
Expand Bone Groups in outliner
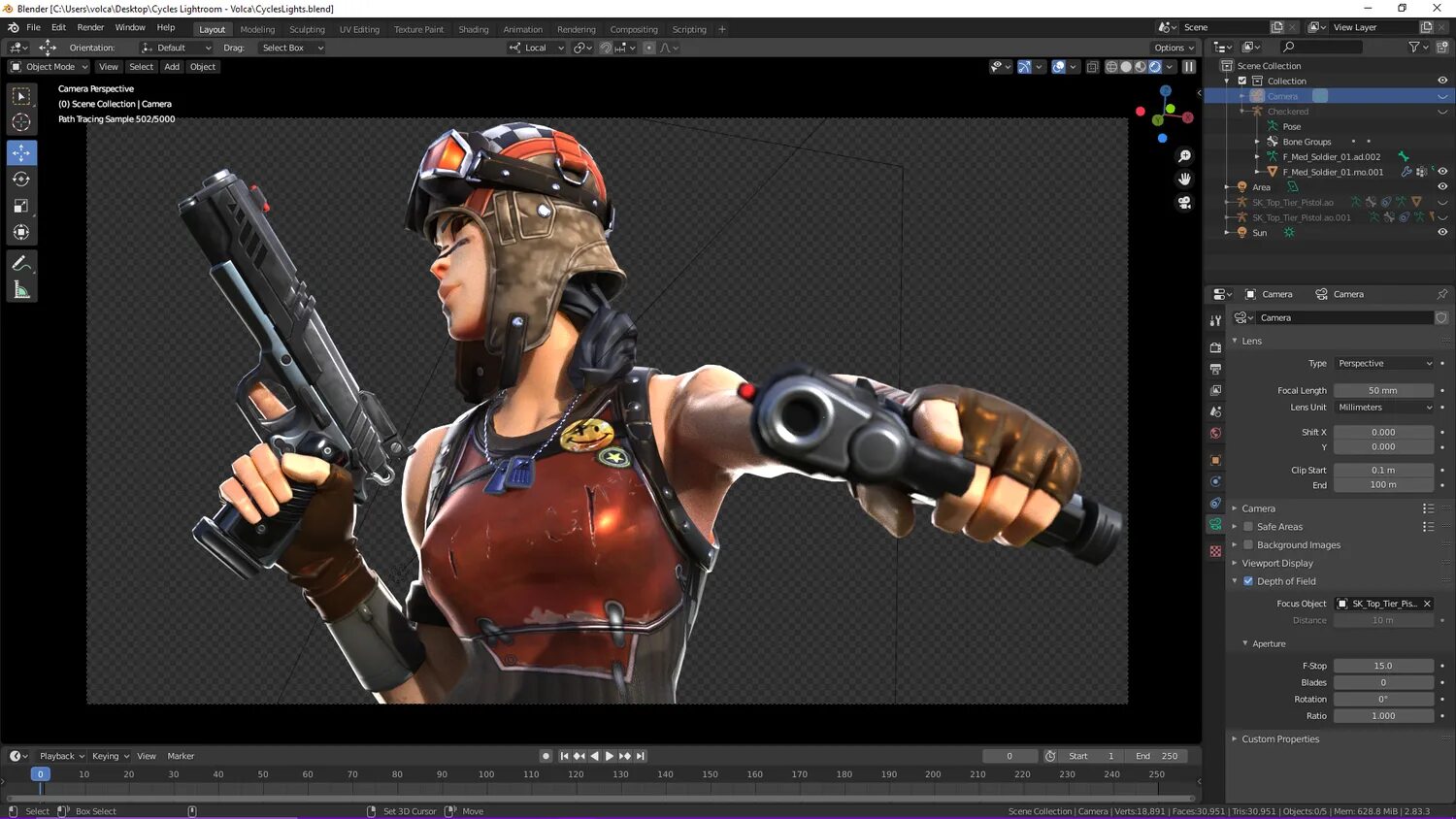[x=1257, y=142]
